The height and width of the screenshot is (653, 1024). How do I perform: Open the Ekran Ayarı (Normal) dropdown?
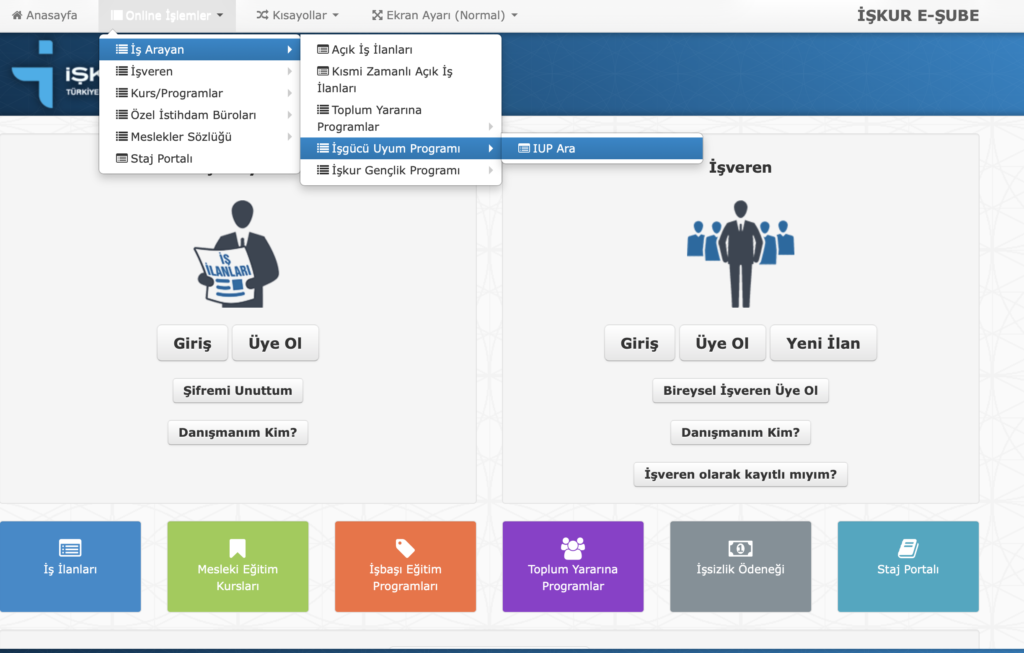click(x=444, y=15)
